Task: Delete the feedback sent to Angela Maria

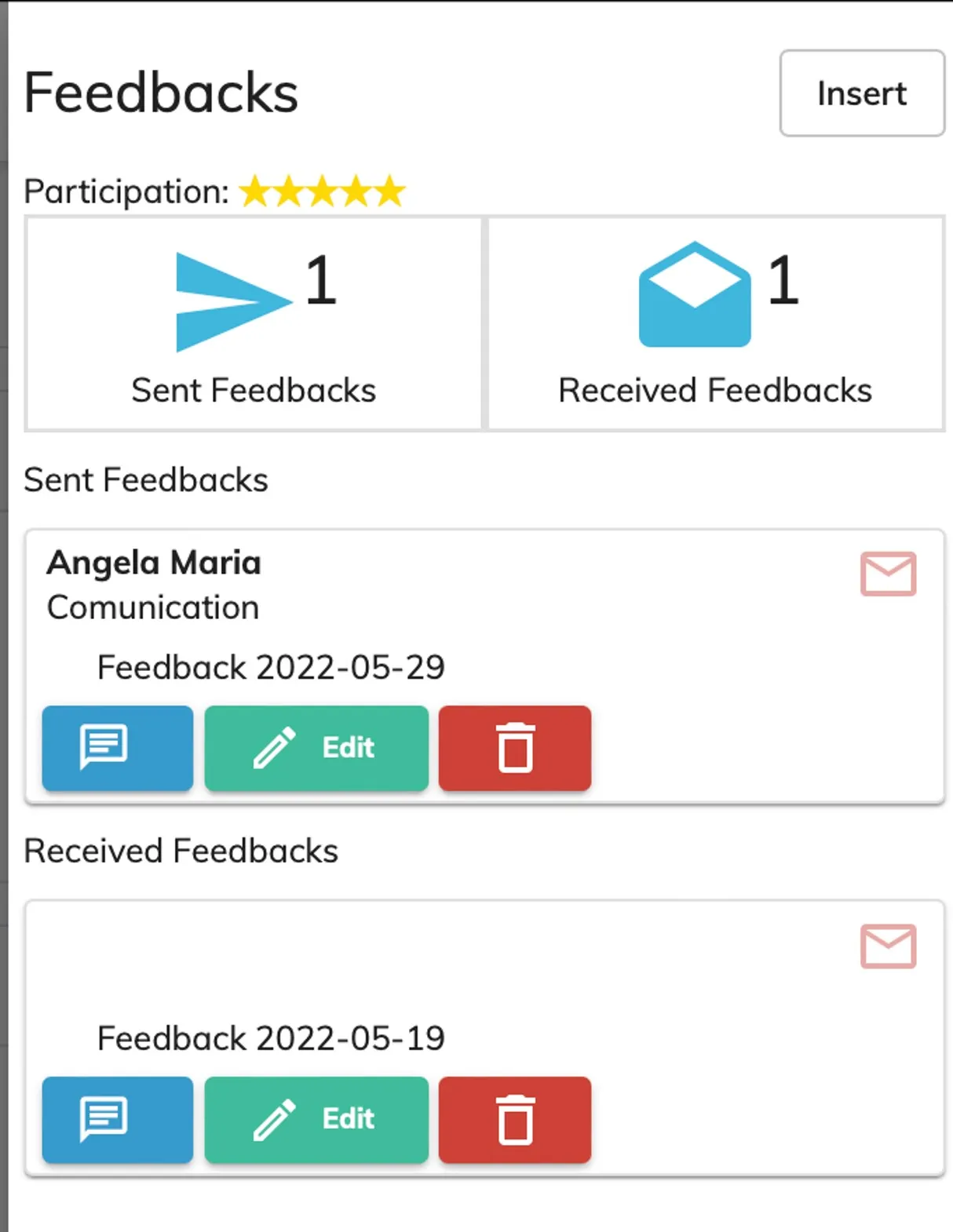Action: pos(515,748)
